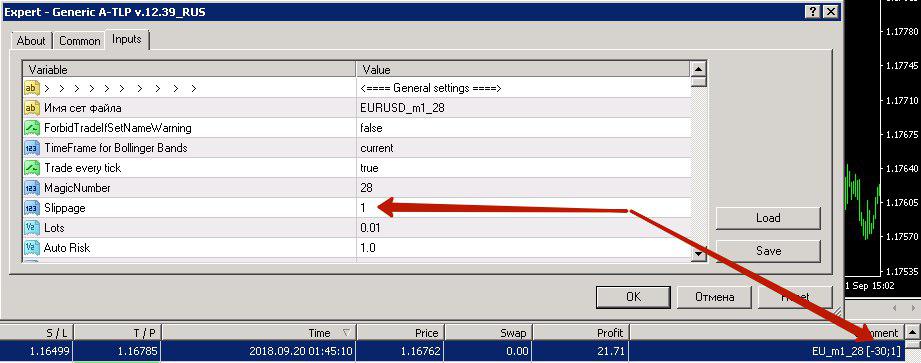
Task: Select the Inputs tab
Action: (x=127, y=39)
